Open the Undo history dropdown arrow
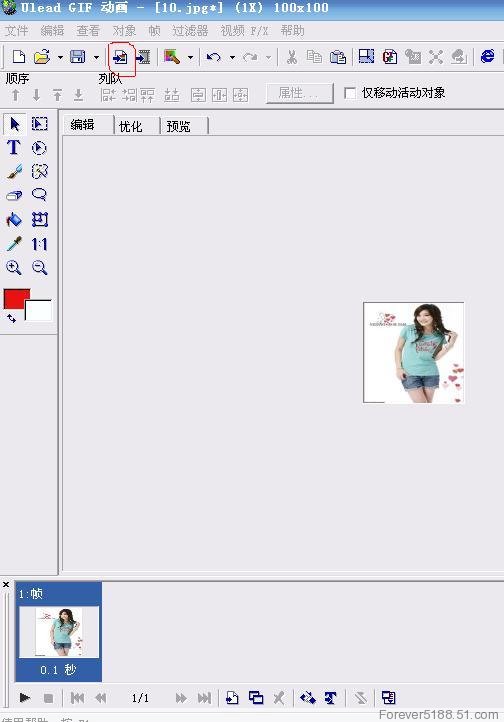This screenshot has width=504, height=722. [x=232, y=58]
